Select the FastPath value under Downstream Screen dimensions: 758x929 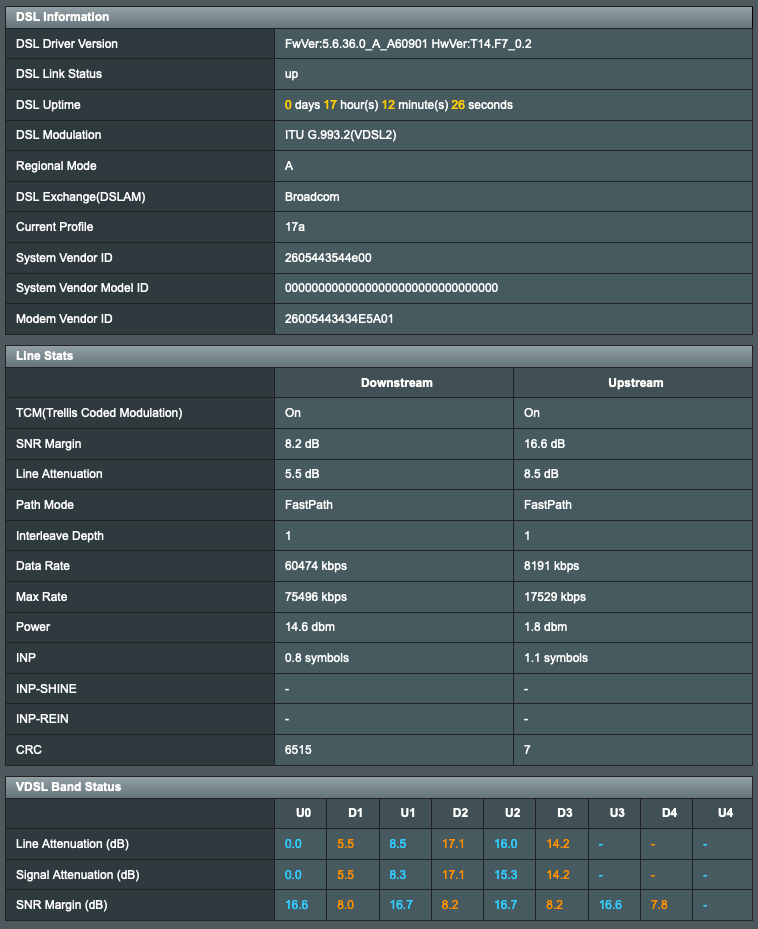click(306, 505)
